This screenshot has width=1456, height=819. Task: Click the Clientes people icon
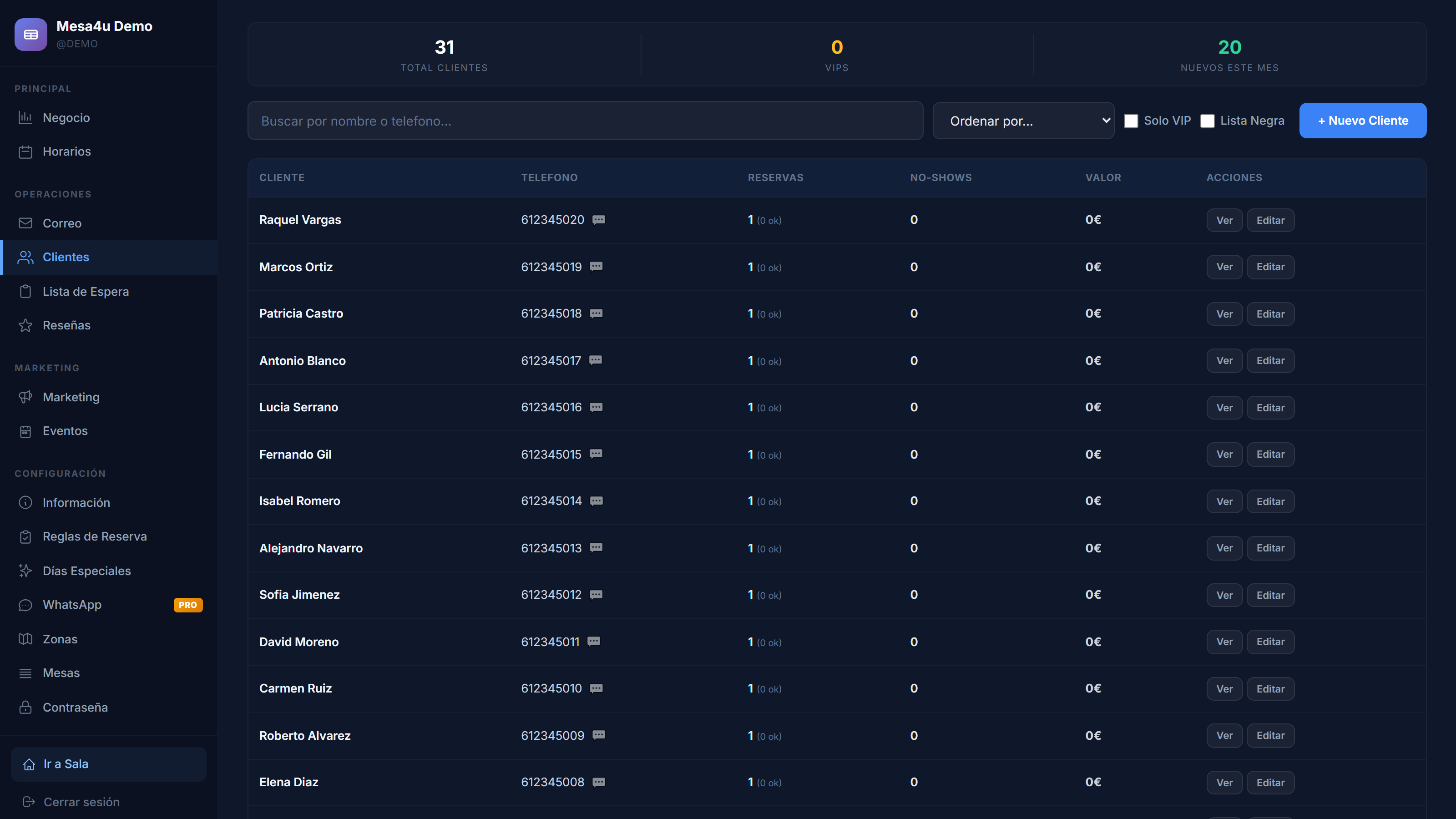25,257
